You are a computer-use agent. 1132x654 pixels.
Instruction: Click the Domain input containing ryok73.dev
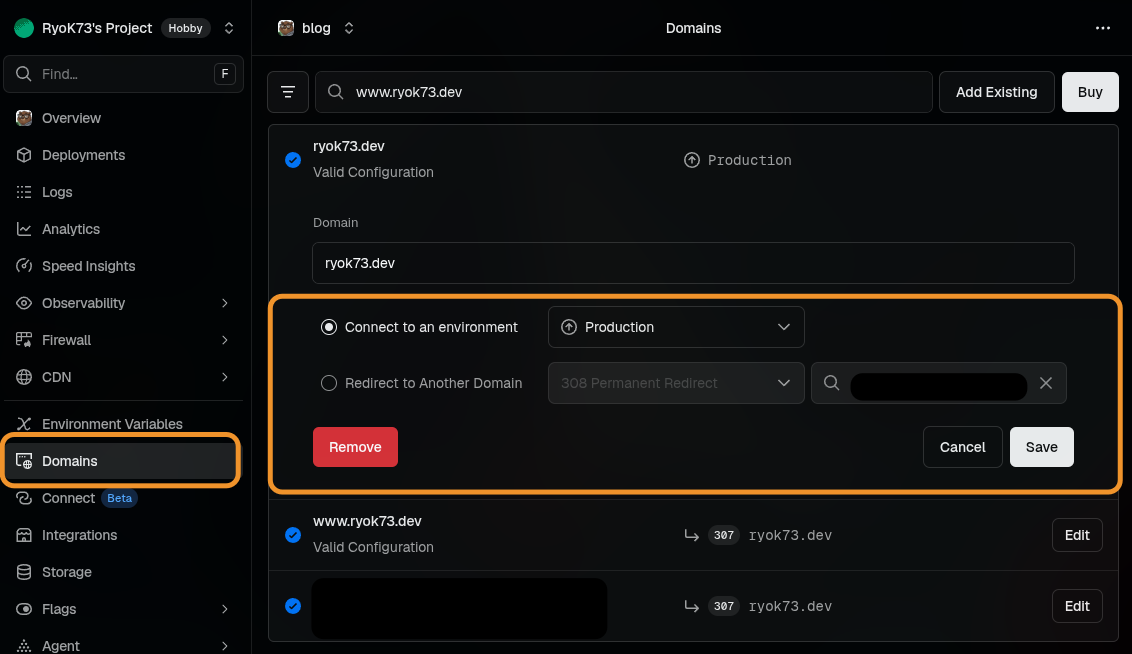(693, 263)
